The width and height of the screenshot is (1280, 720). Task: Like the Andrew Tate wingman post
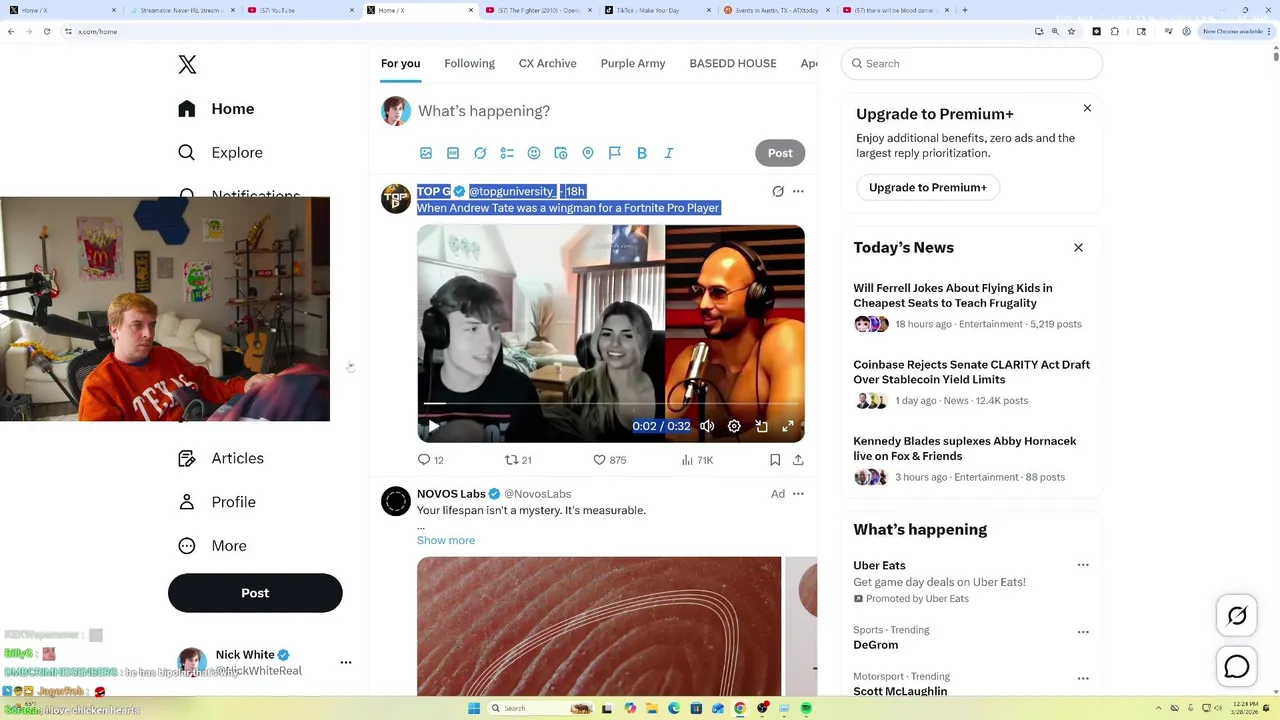pos(609,460)
